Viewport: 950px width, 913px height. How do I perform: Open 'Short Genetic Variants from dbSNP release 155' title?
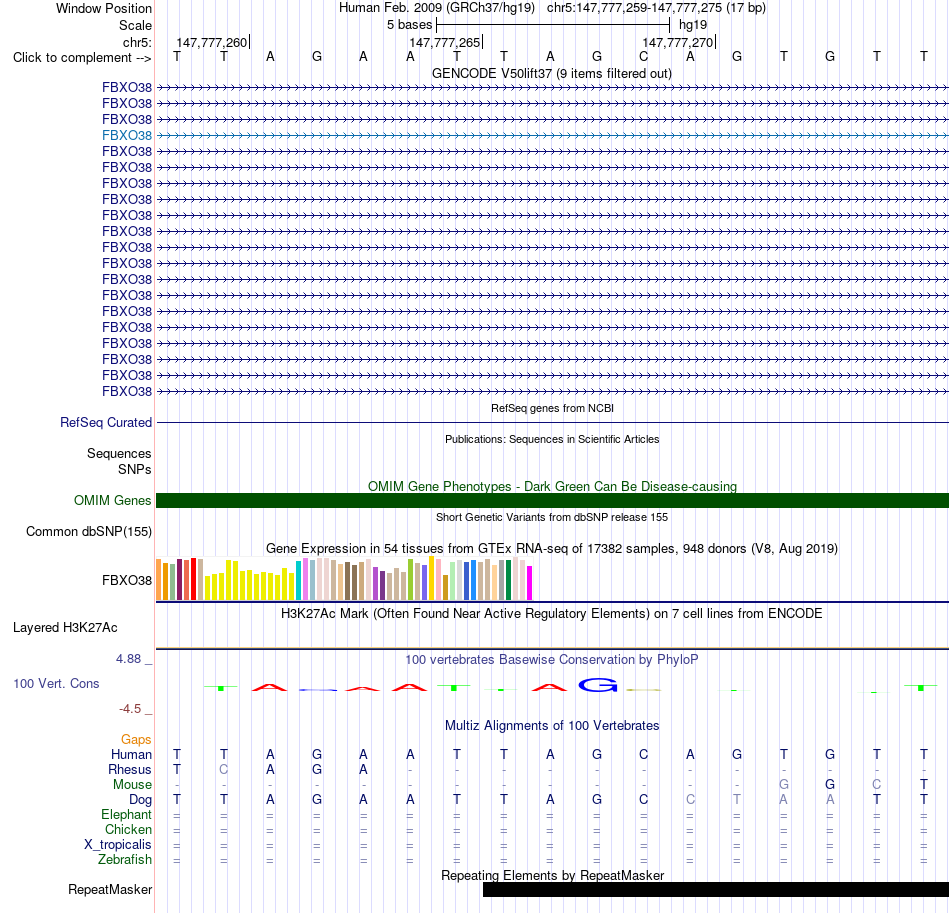552,517
